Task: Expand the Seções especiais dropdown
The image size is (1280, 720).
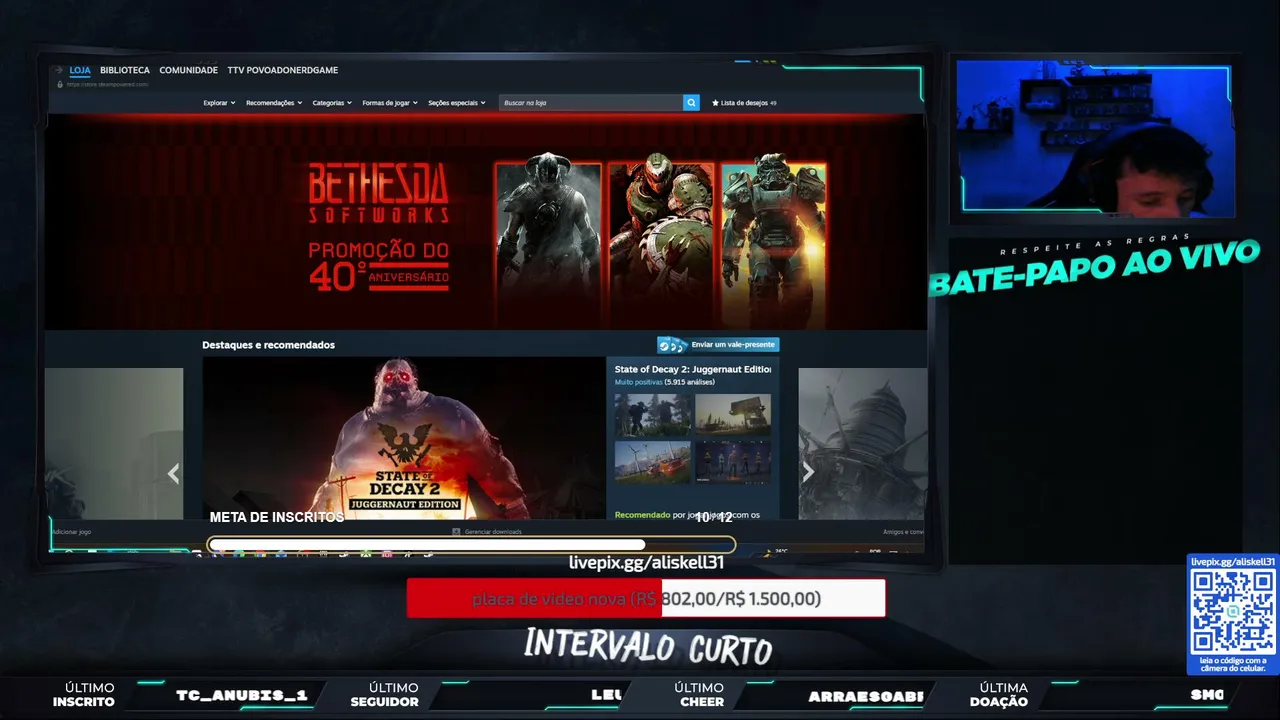Action: [457, 103]
